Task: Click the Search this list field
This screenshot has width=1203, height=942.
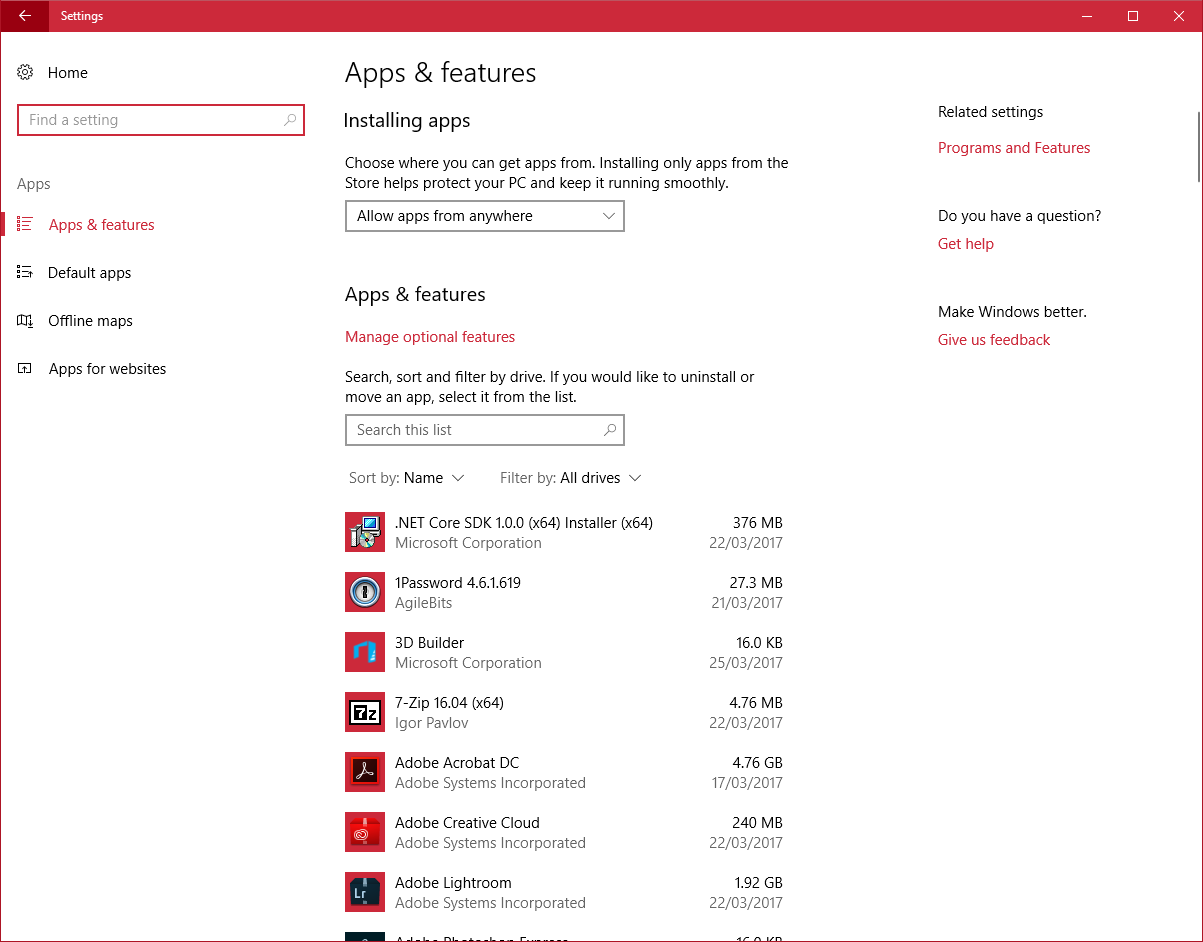Action: click(485, 430)
